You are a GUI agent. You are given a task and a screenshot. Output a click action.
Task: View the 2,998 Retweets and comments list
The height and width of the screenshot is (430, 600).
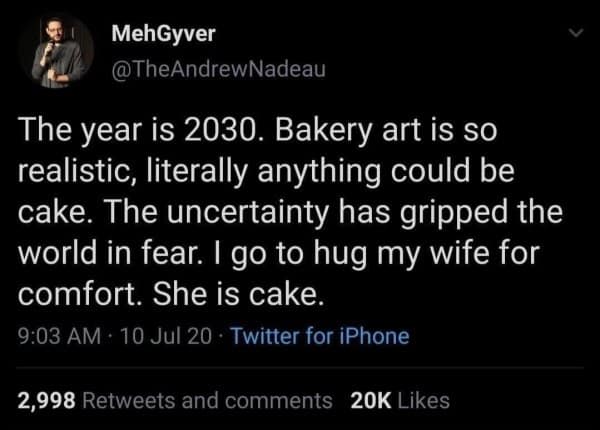175,400
